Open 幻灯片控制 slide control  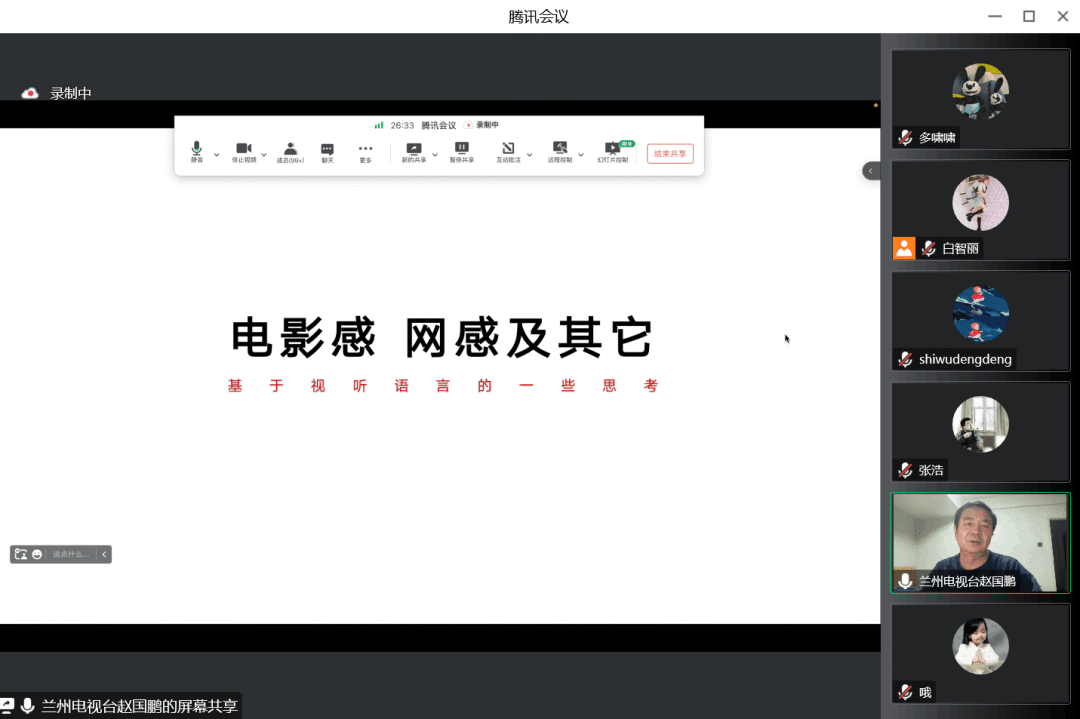612,146
